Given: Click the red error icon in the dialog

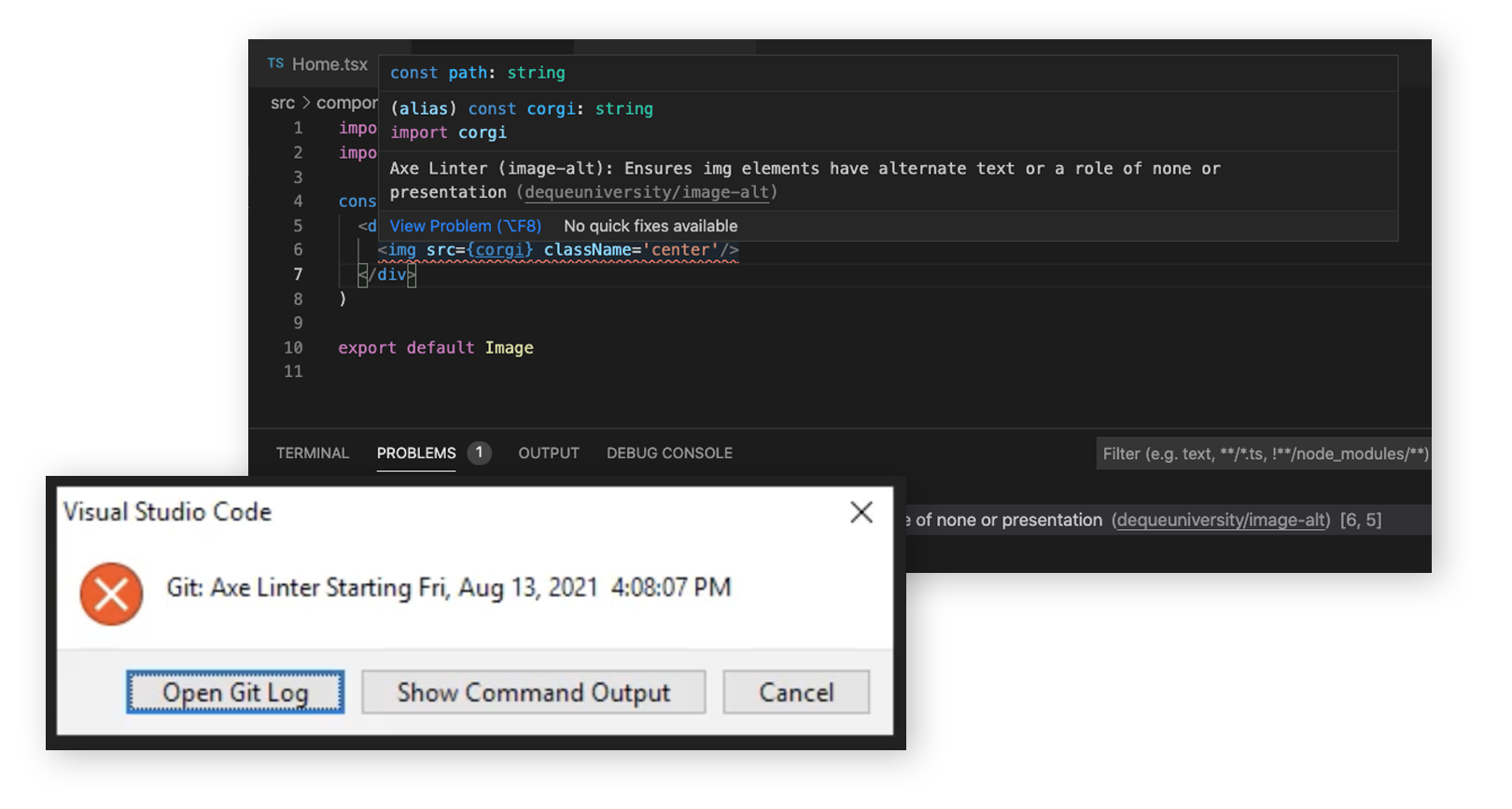Looking at the screenshot, I should pos(111,594).
